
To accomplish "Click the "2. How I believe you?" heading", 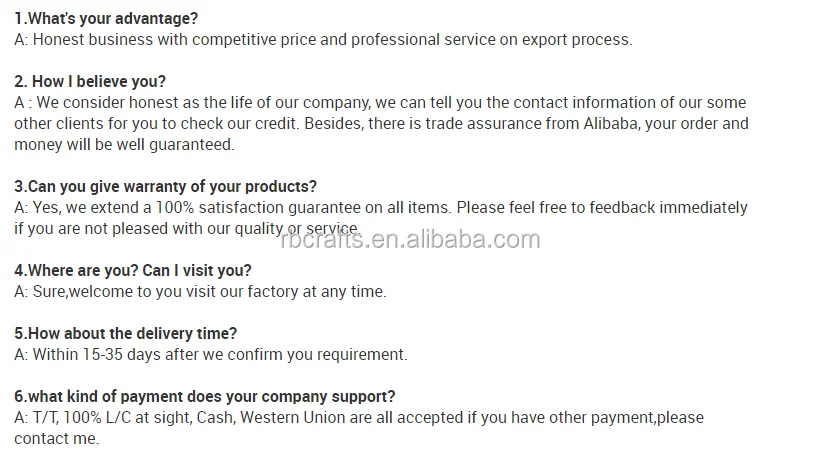I will click(x=90, y=81).
